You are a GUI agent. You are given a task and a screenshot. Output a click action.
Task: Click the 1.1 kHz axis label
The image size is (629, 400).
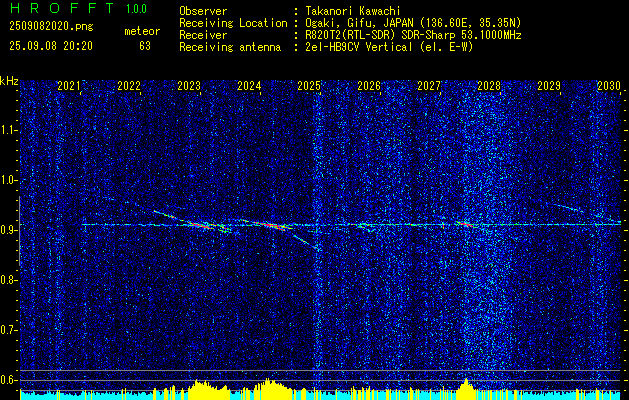pos(8,131)
